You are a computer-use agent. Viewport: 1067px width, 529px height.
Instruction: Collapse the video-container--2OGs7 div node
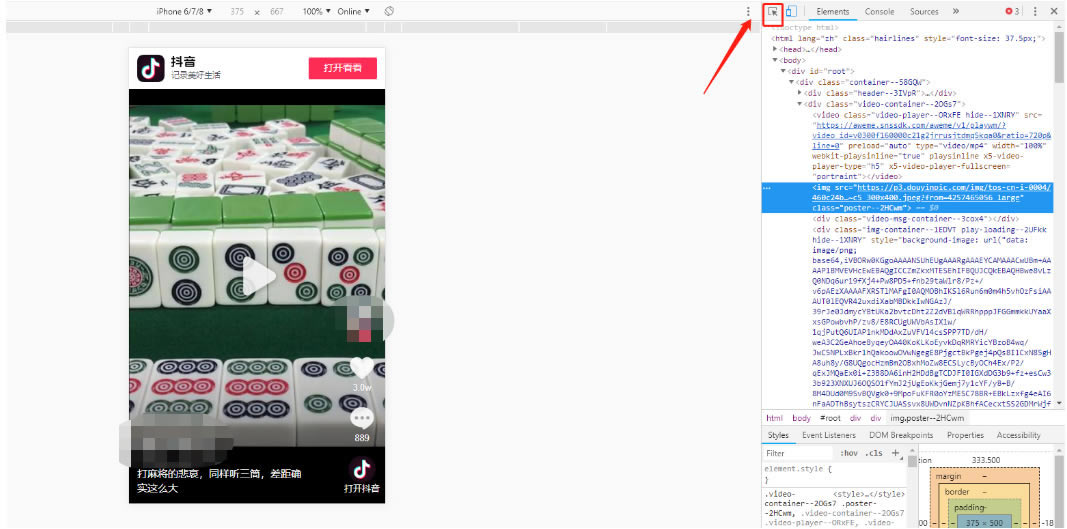[800, 104]
